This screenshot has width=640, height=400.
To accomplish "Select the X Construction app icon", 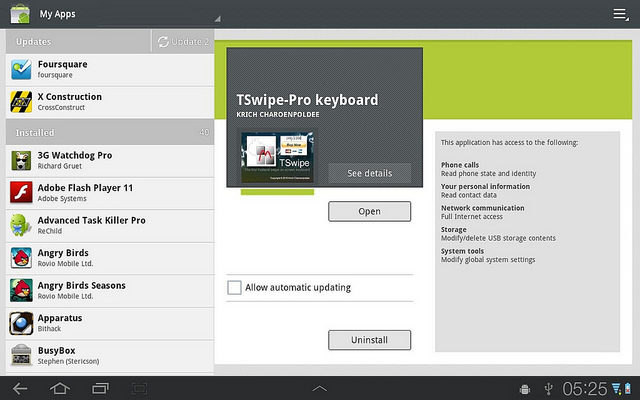I will (x=21, y=102).
